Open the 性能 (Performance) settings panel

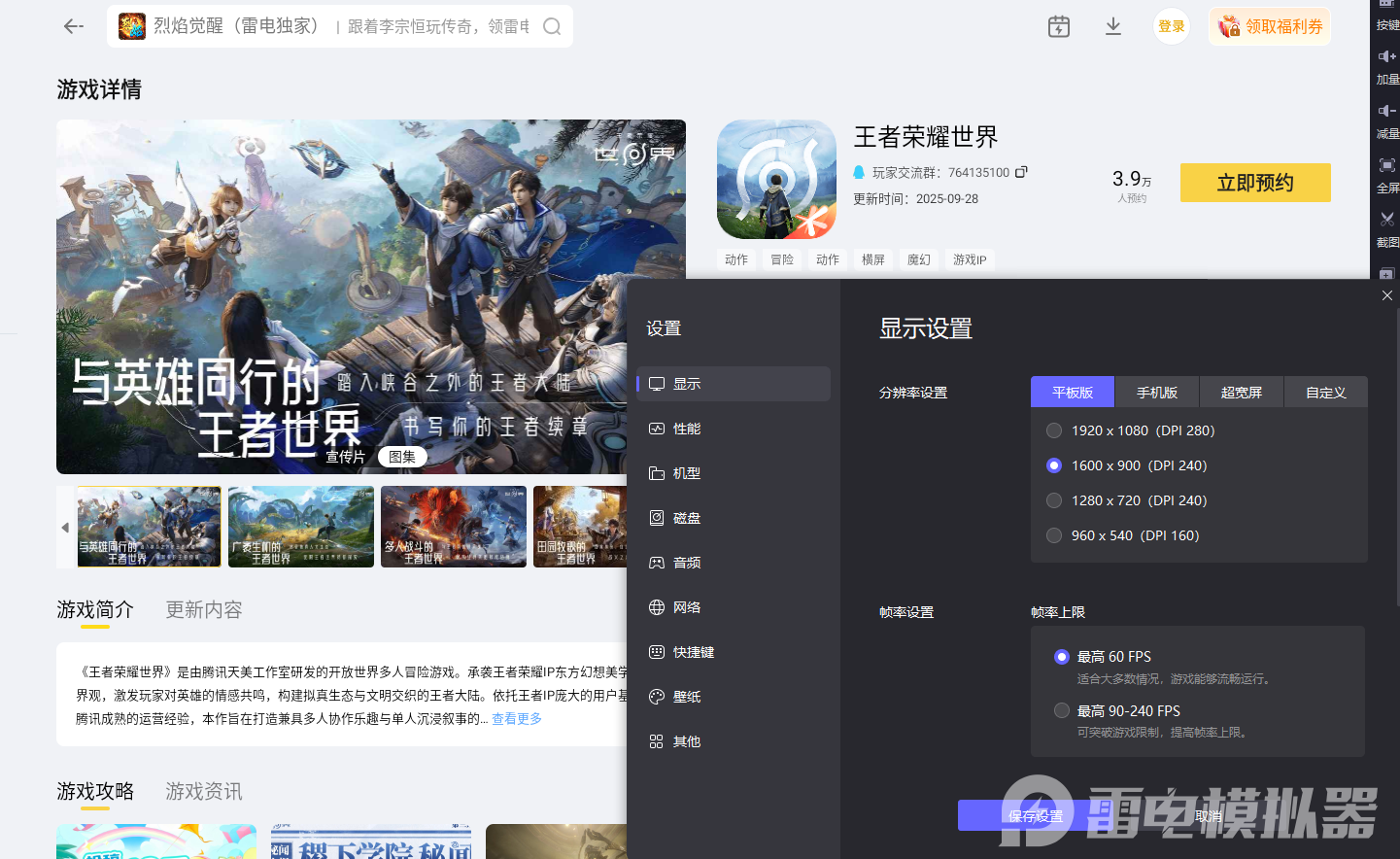coord(687,428)
